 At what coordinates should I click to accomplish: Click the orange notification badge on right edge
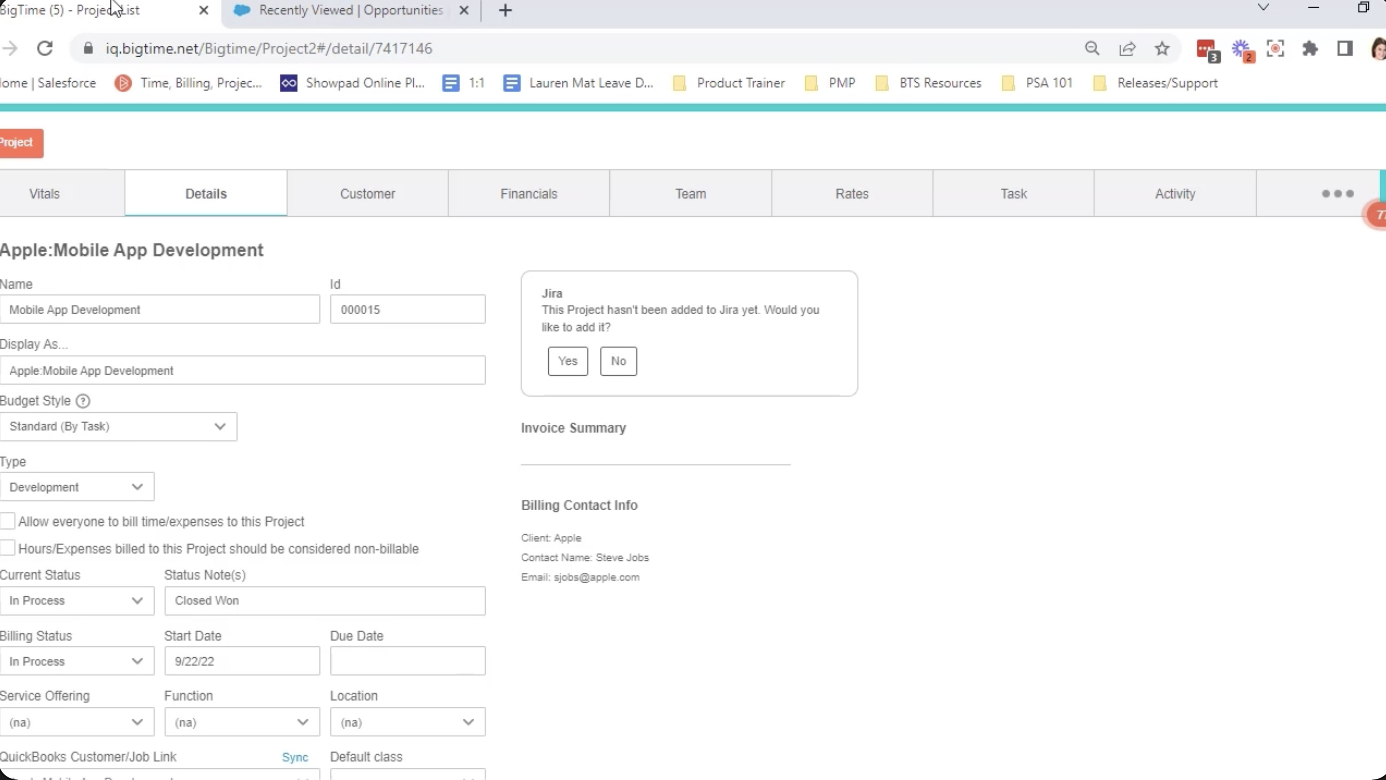pyautogui.click(x=1377, y=214)
